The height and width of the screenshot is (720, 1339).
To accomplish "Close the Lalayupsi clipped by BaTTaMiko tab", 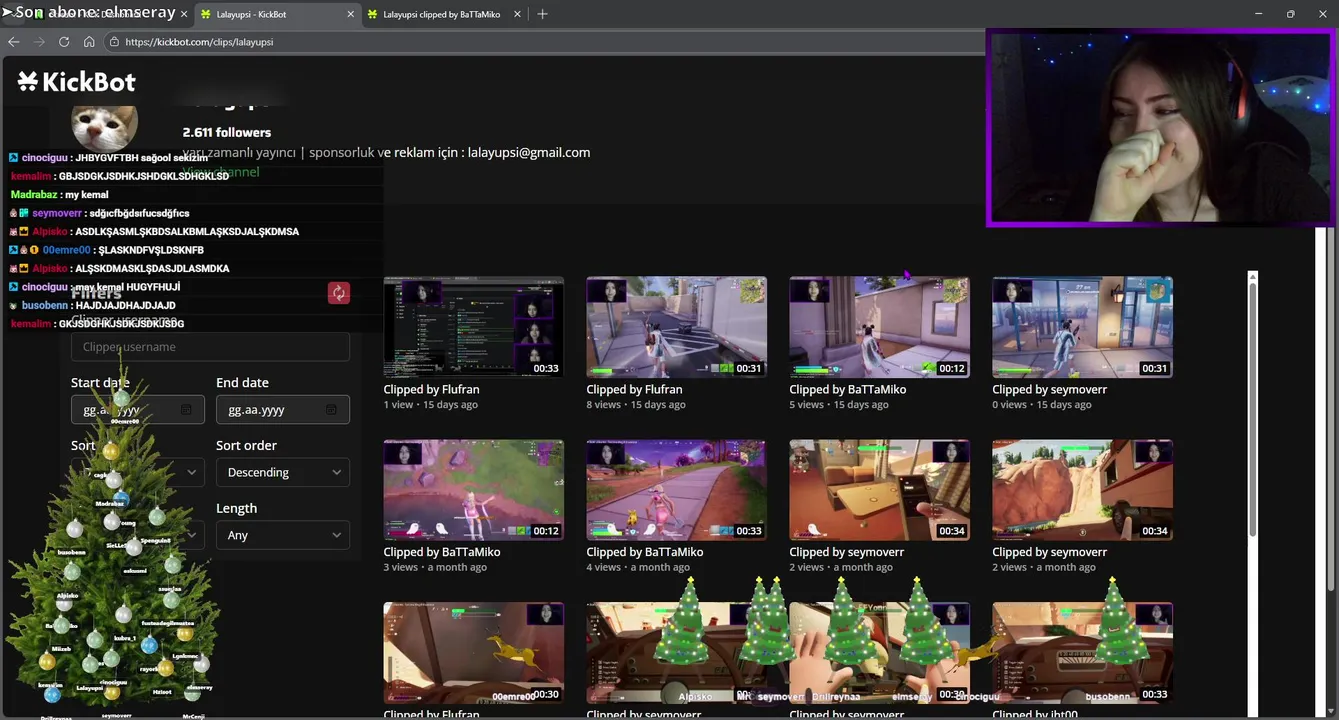I will (x=516, y=14).
